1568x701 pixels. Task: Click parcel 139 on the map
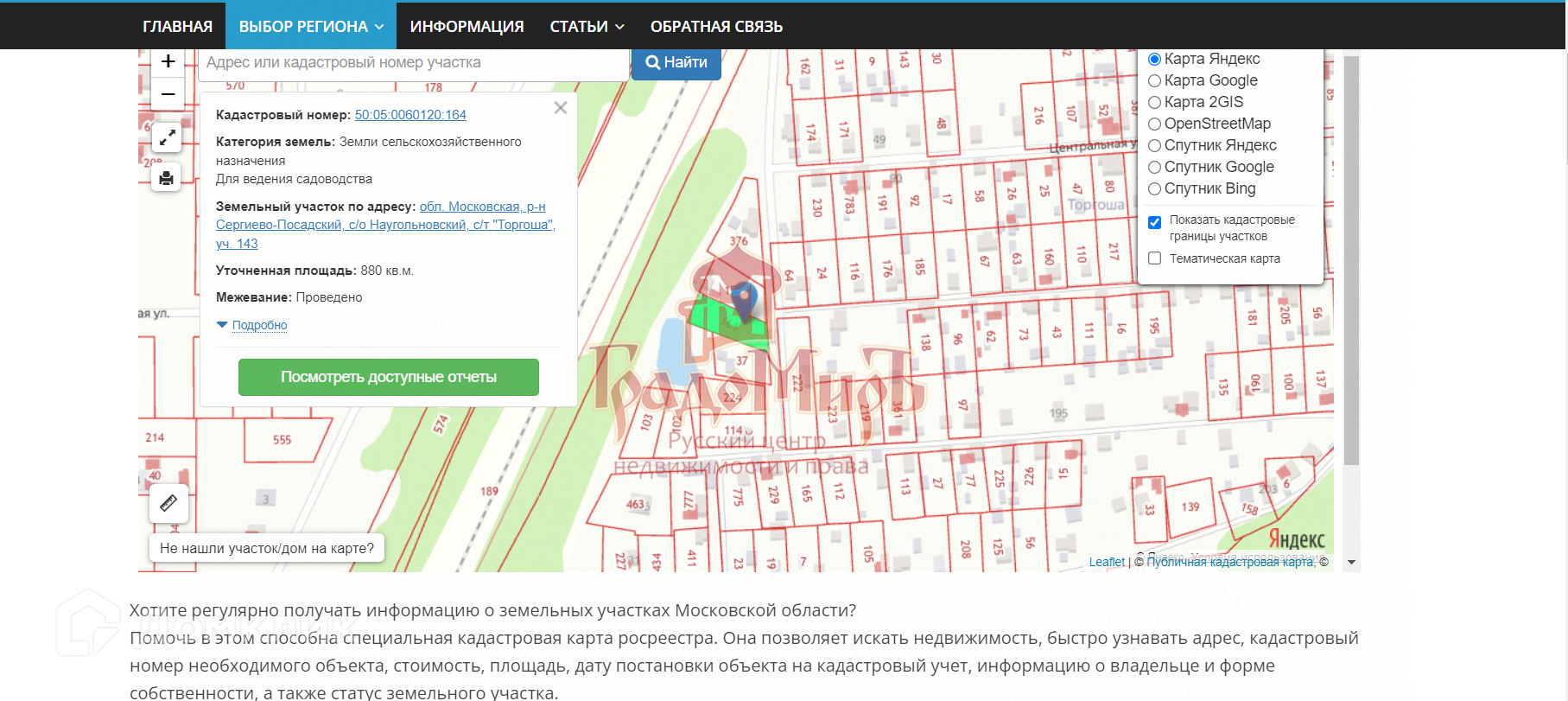[1190, 507]
